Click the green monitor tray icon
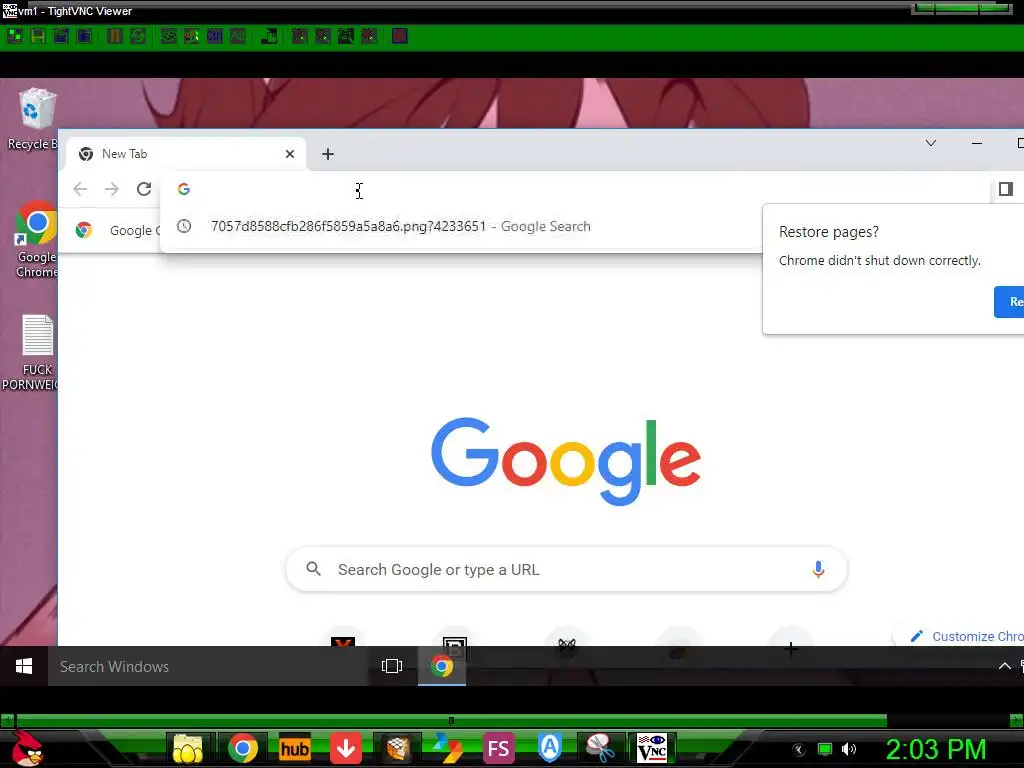The height and width of the screenshot is (768, 1024). (825, 750)
